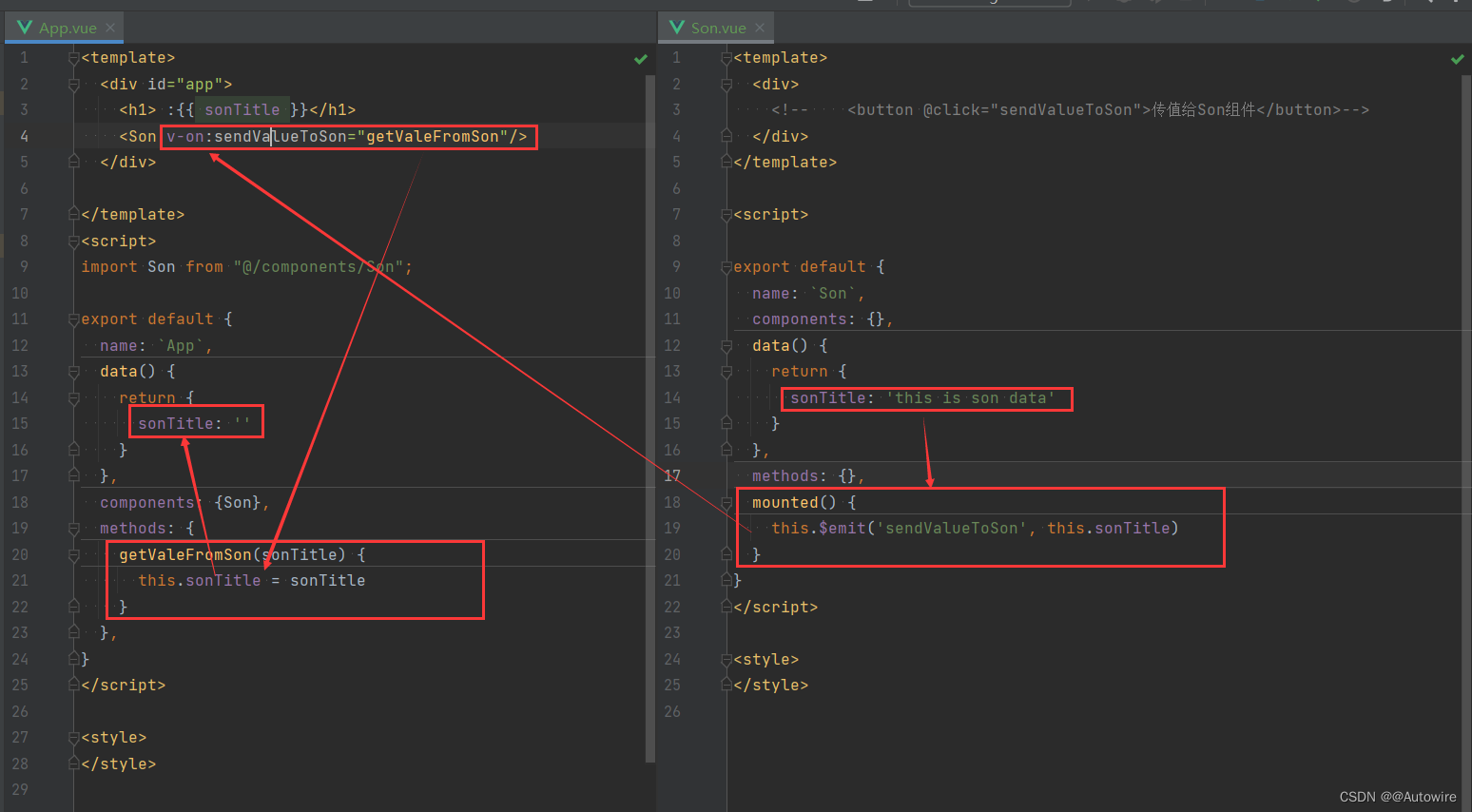Collapse the div id="app" block in App.vue

point(73,85)
